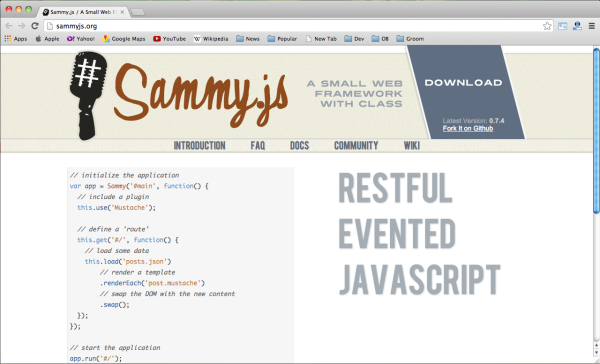The height and width of the screenshot is (364, 600).
Task: Open the Chrome menu hamburger icon
Action: [x=592, y=26]
